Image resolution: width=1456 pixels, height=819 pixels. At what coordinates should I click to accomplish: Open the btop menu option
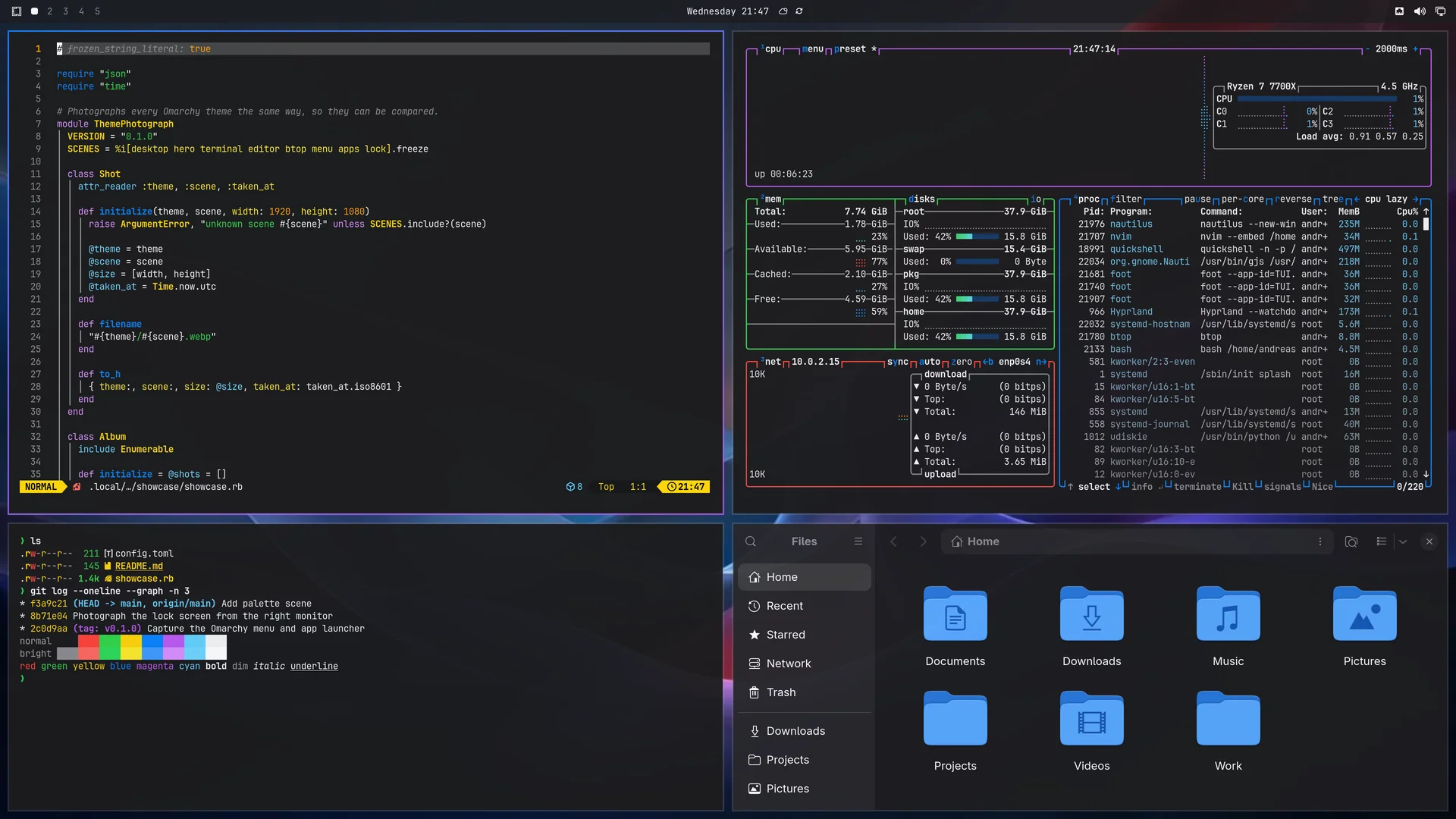click(x=813, y=49)
